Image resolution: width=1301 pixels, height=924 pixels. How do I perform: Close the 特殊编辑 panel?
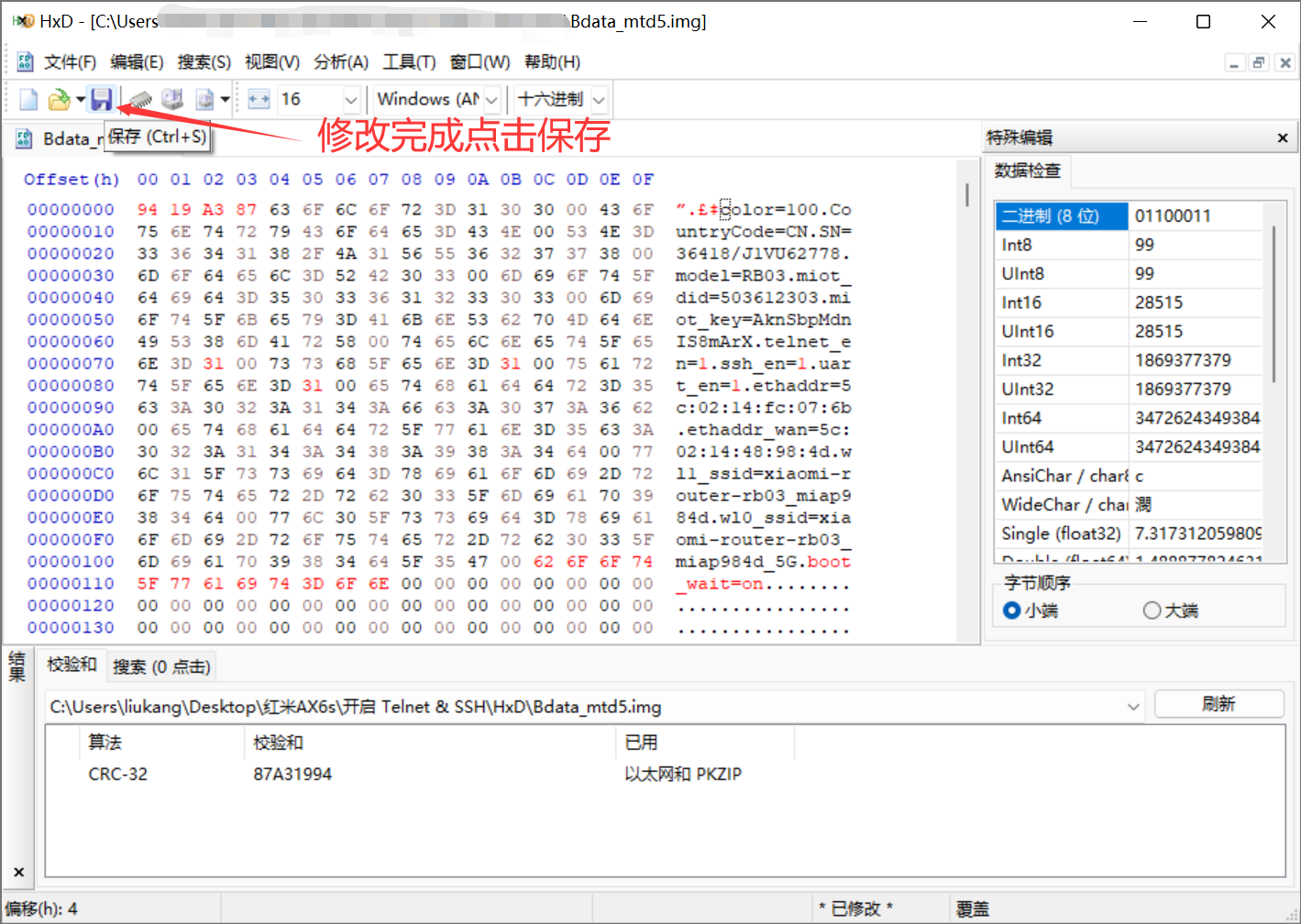[x=1283, y=137]
